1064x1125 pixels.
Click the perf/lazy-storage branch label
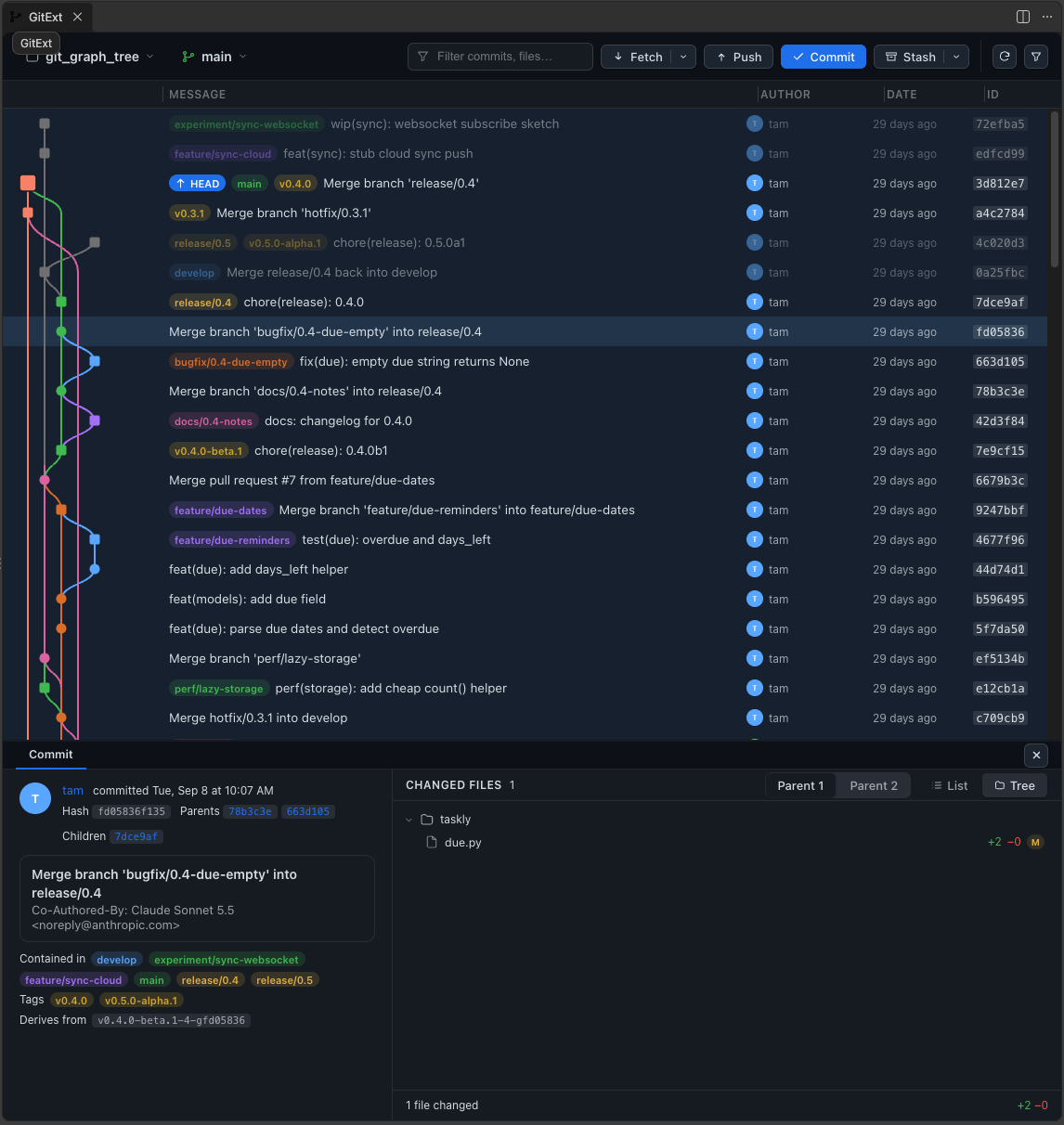coord(218,689)
